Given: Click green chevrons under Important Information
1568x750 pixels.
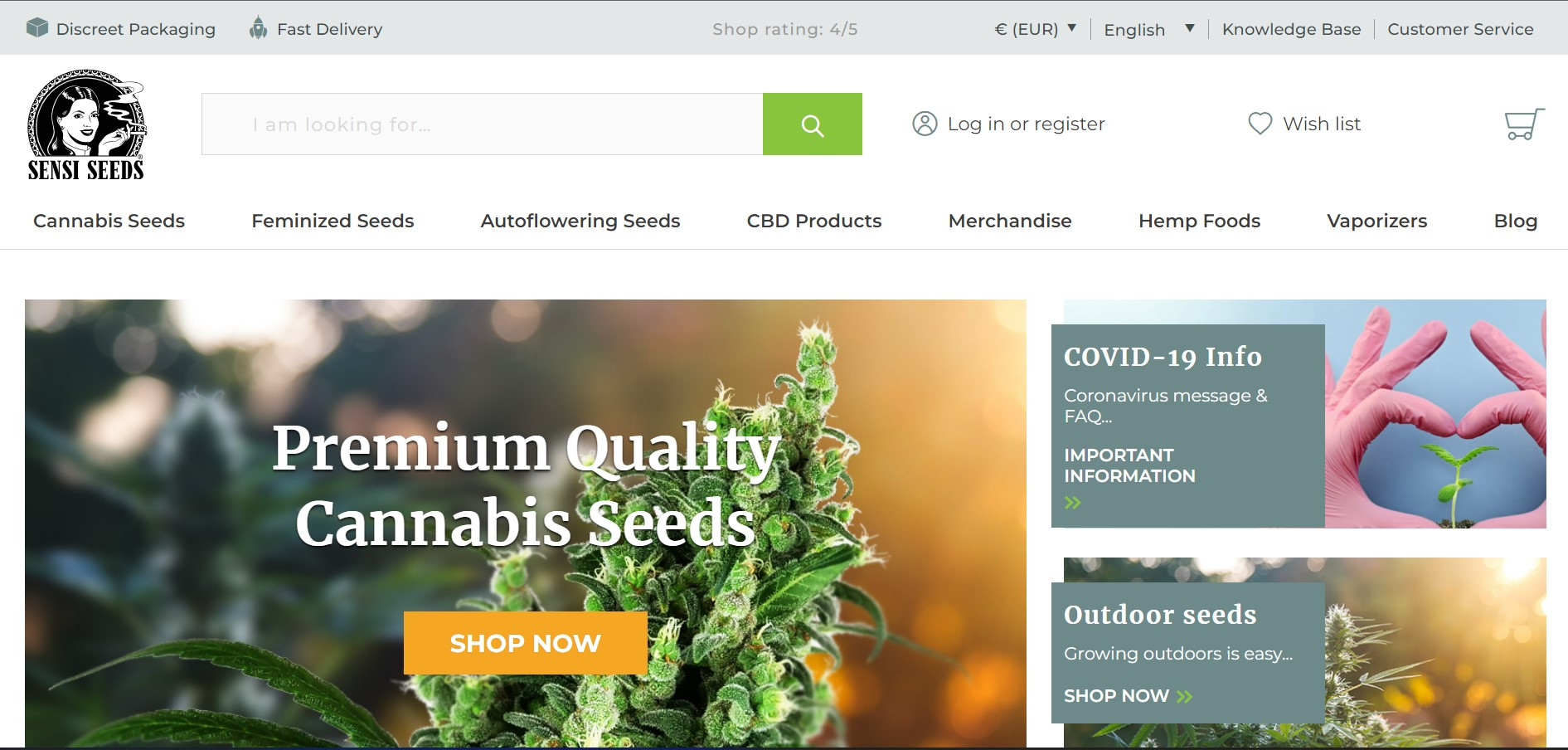Looking at the screenshot, I should pyautogui.click(x=1073, y=502).
